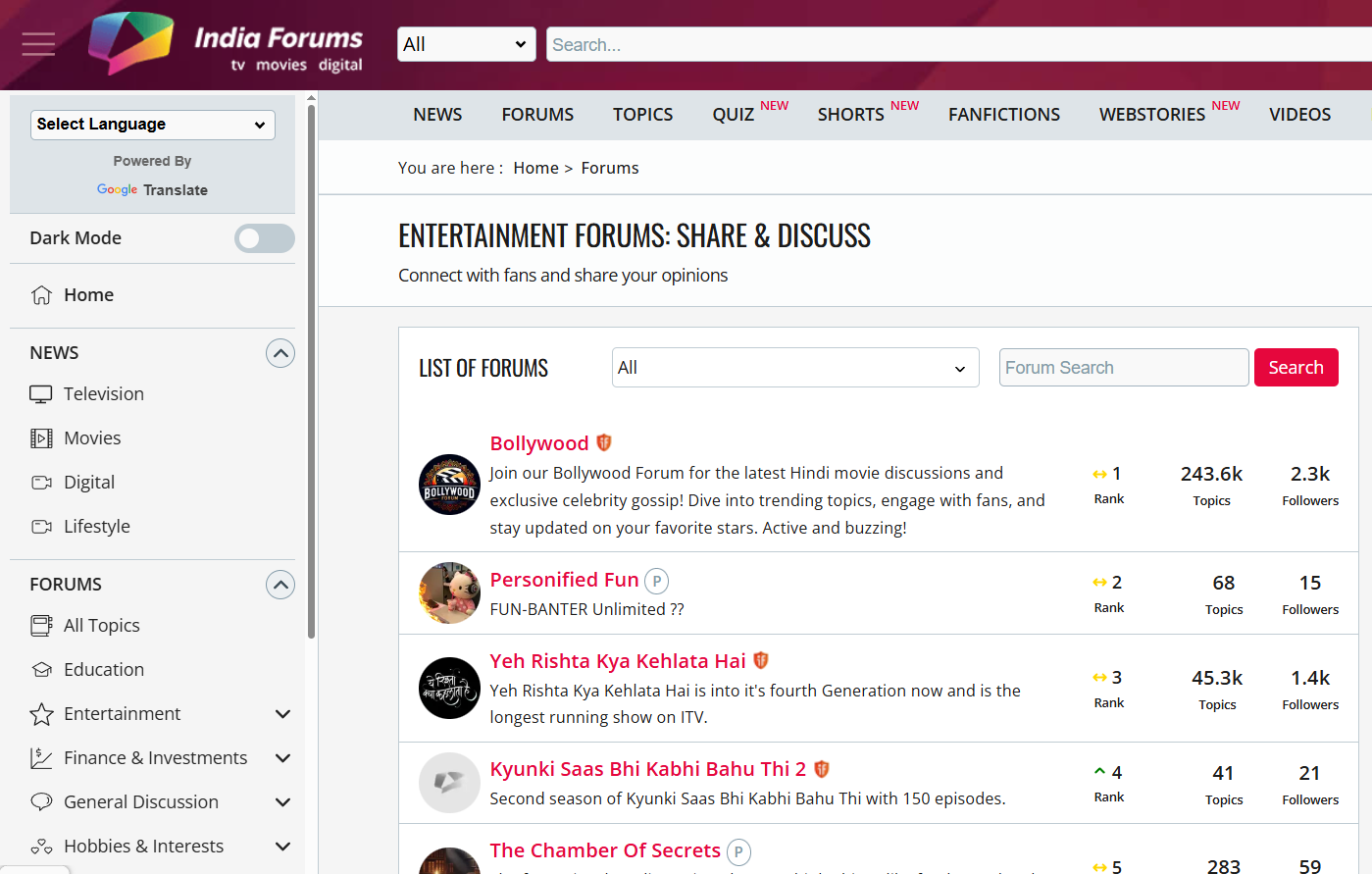Click the Forum Search input field
The width and height of the screenshot is (1372, 874).
tap(1124, 368)
